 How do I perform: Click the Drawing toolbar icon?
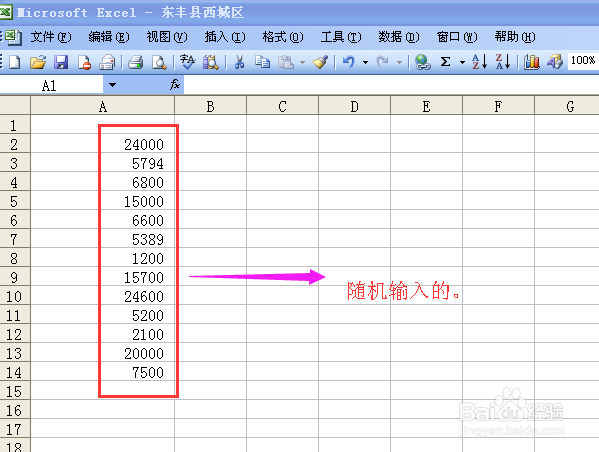click(x=555, y=62)
